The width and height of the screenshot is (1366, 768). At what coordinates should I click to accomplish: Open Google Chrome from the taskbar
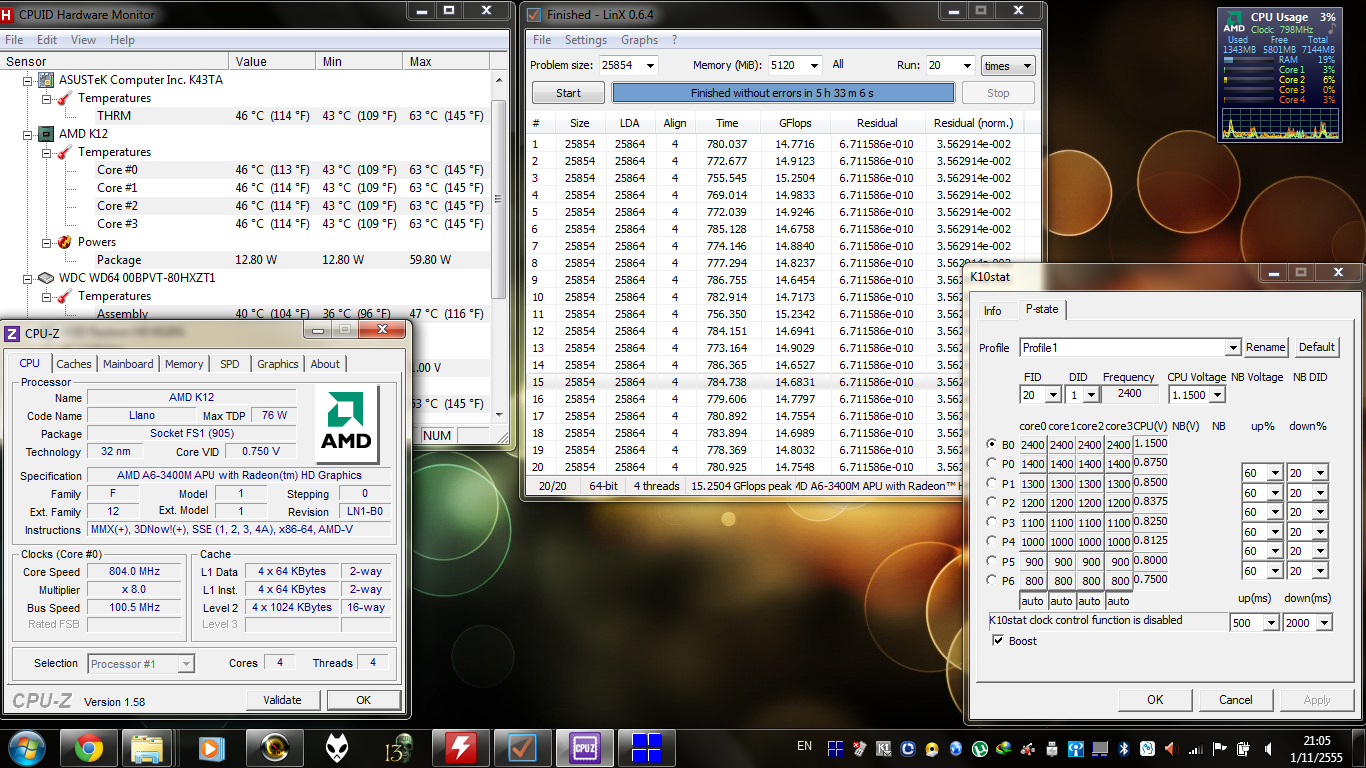(88, 747)
